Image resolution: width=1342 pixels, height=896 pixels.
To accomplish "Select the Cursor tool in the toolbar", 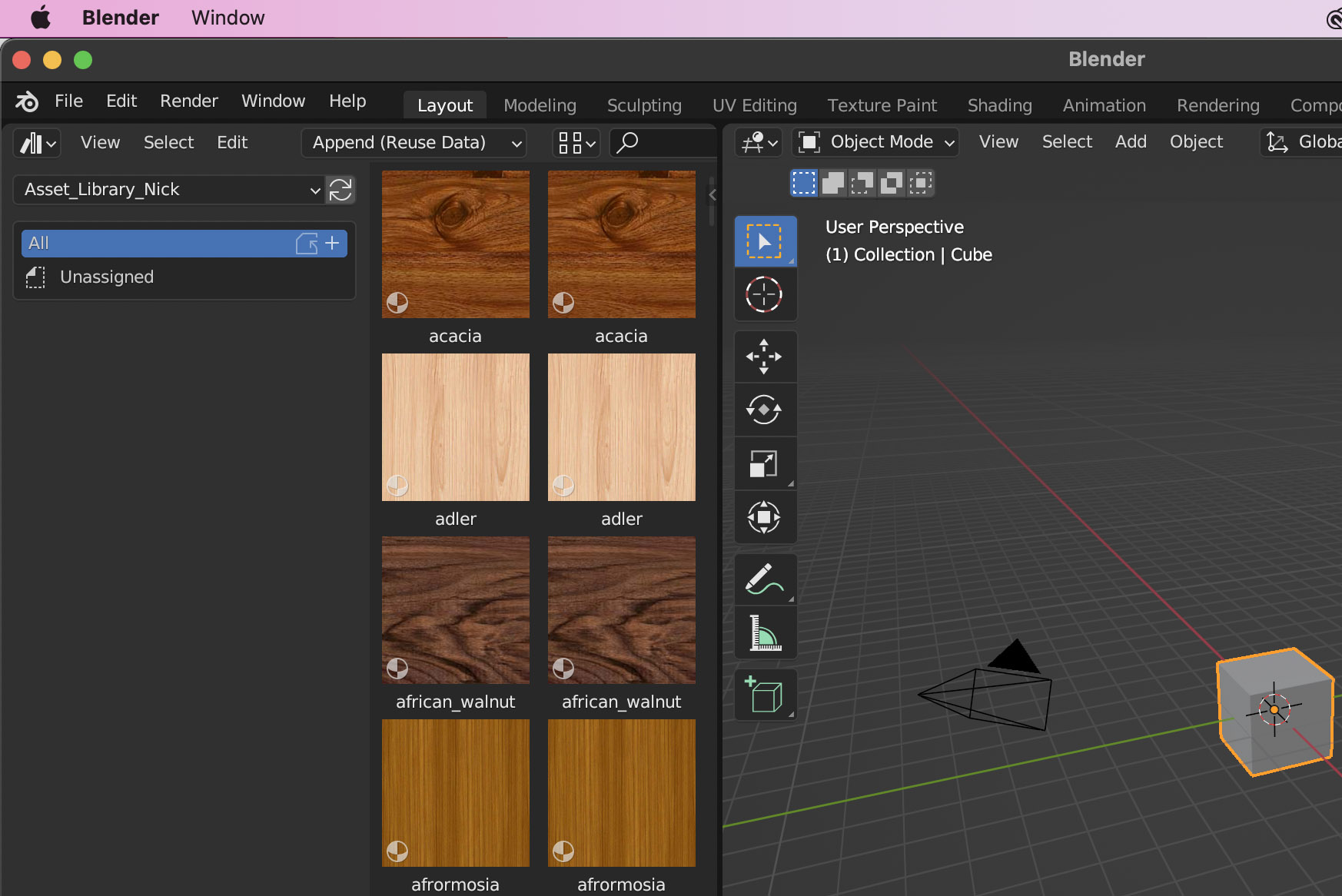I will click(x=764, y=294).
